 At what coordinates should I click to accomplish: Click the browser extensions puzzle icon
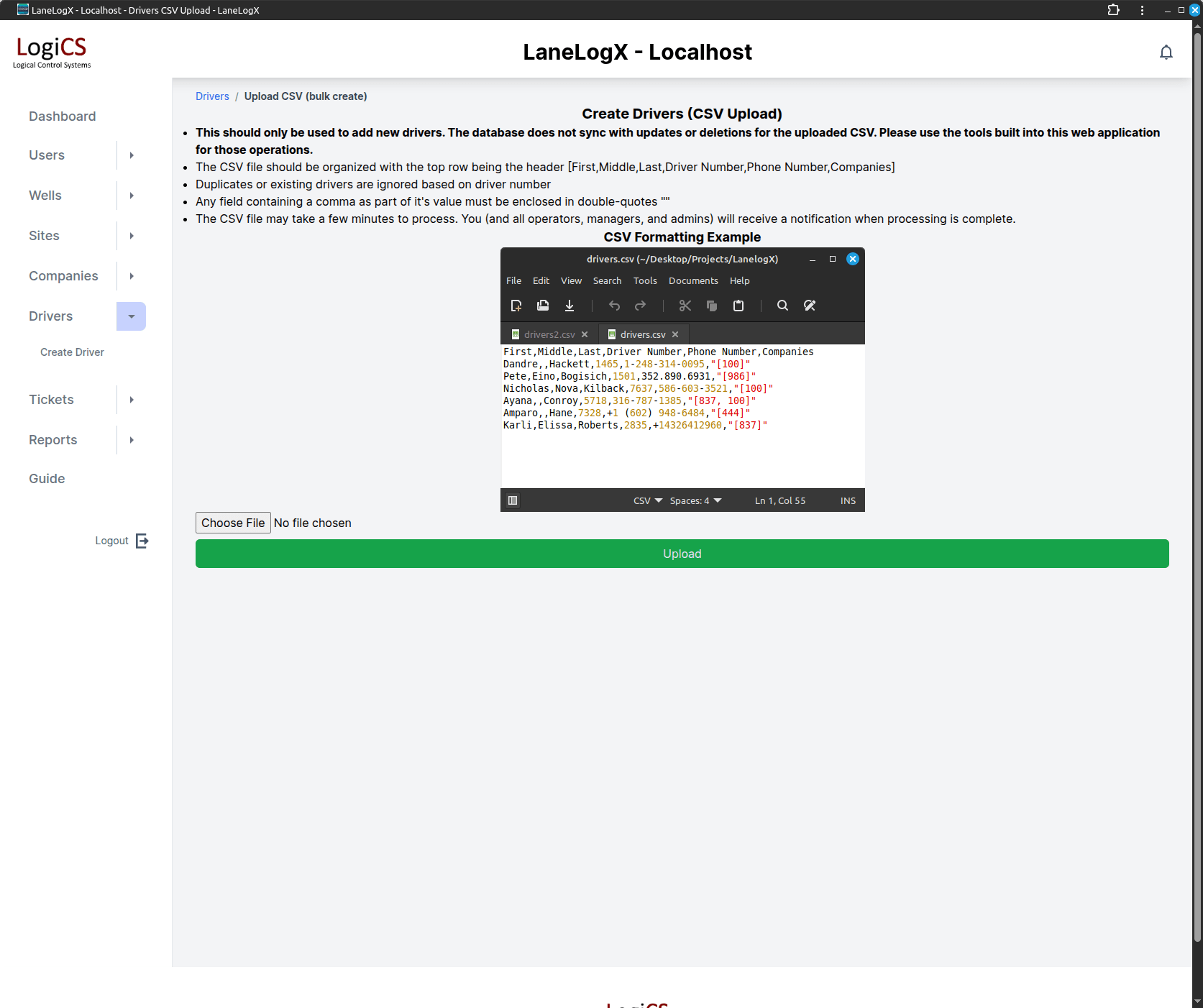coord(1113,10)
